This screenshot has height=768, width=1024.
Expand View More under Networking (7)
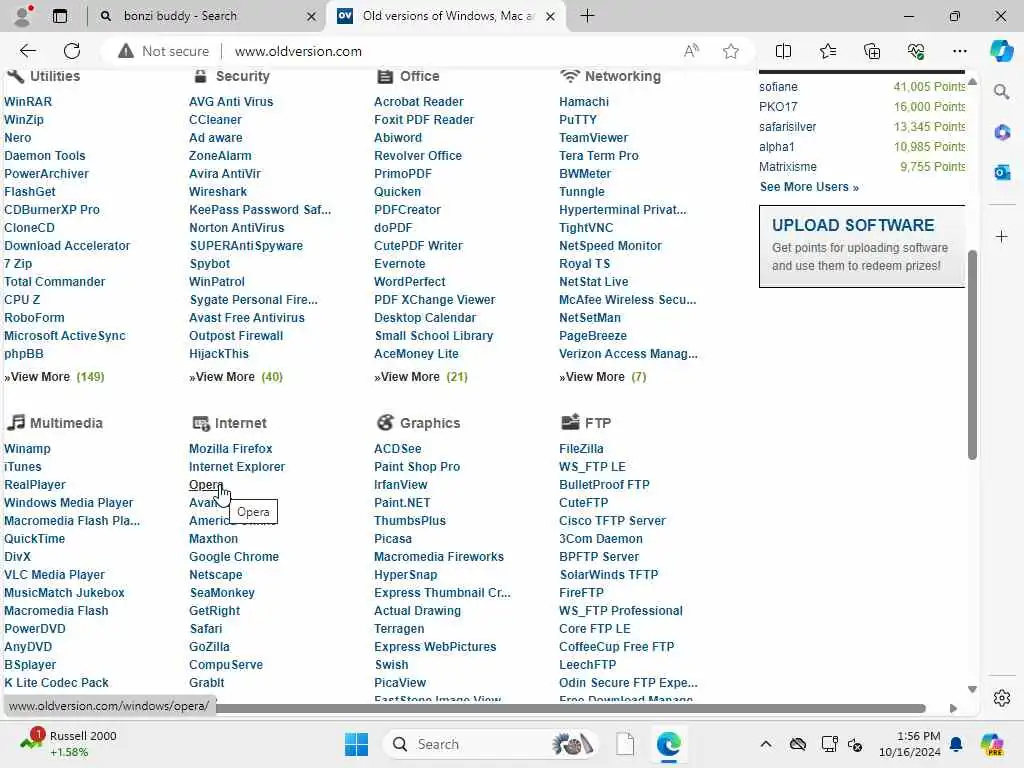tap(602, 377)
